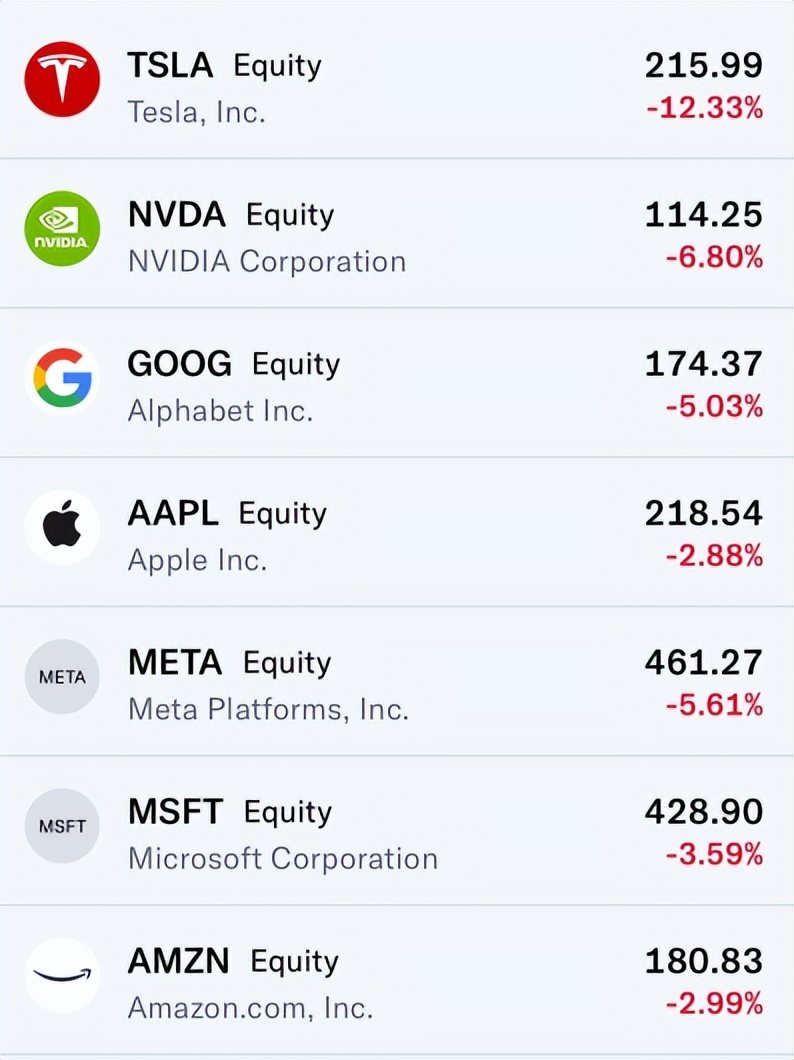Click the -5.61% Meta change
This screenshot has width=794, height=1060.
[x=714, y=706]
